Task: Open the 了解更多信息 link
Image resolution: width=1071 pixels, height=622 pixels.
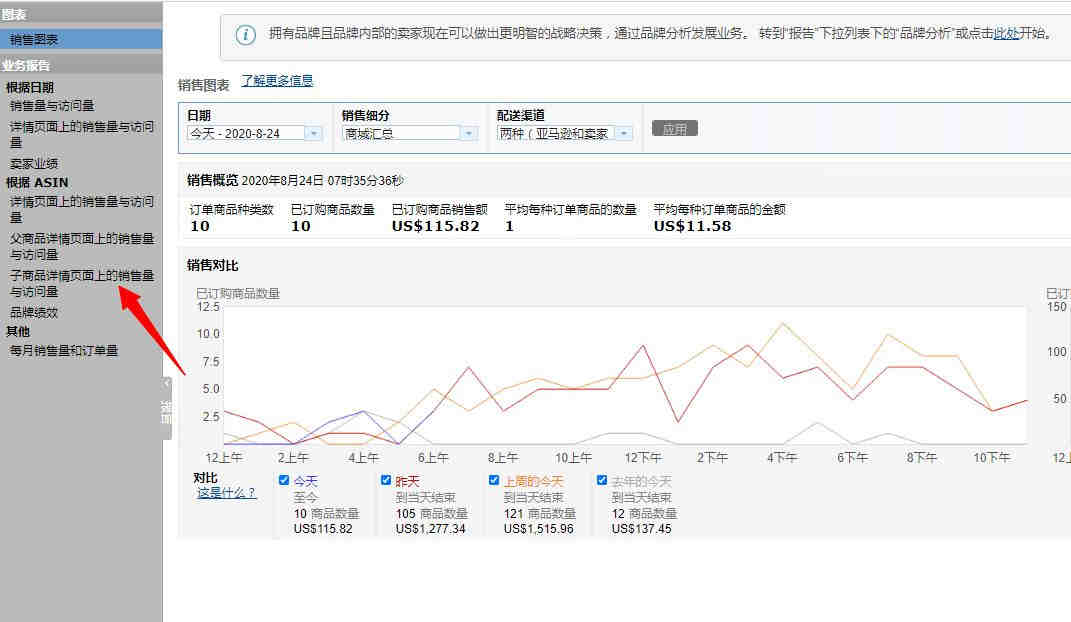Action: 277,81
